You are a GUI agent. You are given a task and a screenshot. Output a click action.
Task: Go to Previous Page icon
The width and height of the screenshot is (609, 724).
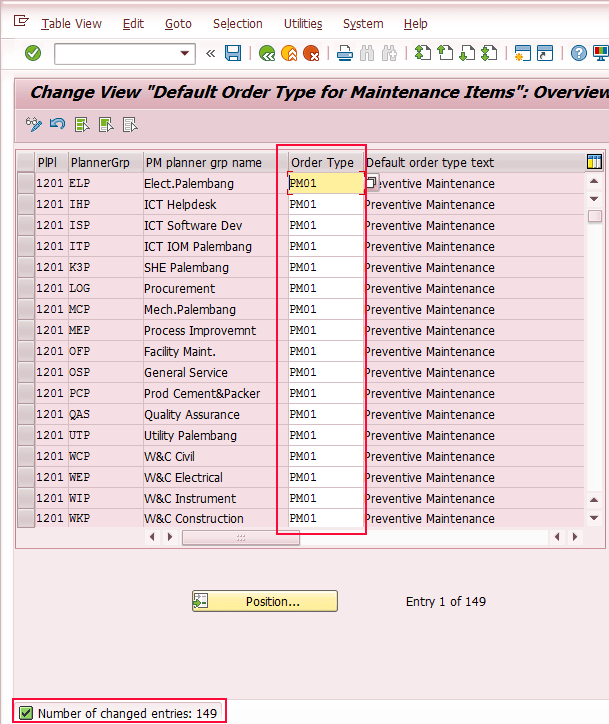click(x=445, y=53)
